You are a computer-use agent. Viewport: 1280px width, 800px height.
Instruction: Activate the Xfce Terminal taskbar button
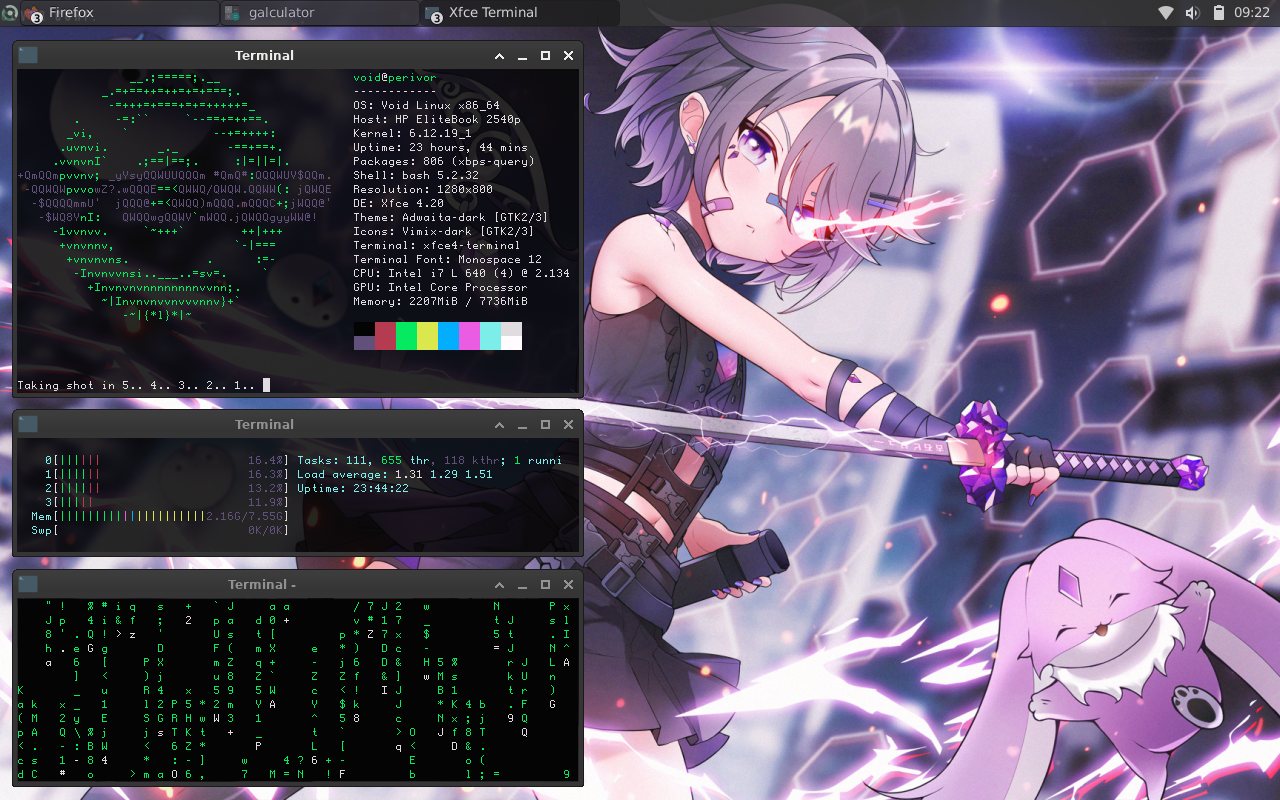click(x=520, y=13)
